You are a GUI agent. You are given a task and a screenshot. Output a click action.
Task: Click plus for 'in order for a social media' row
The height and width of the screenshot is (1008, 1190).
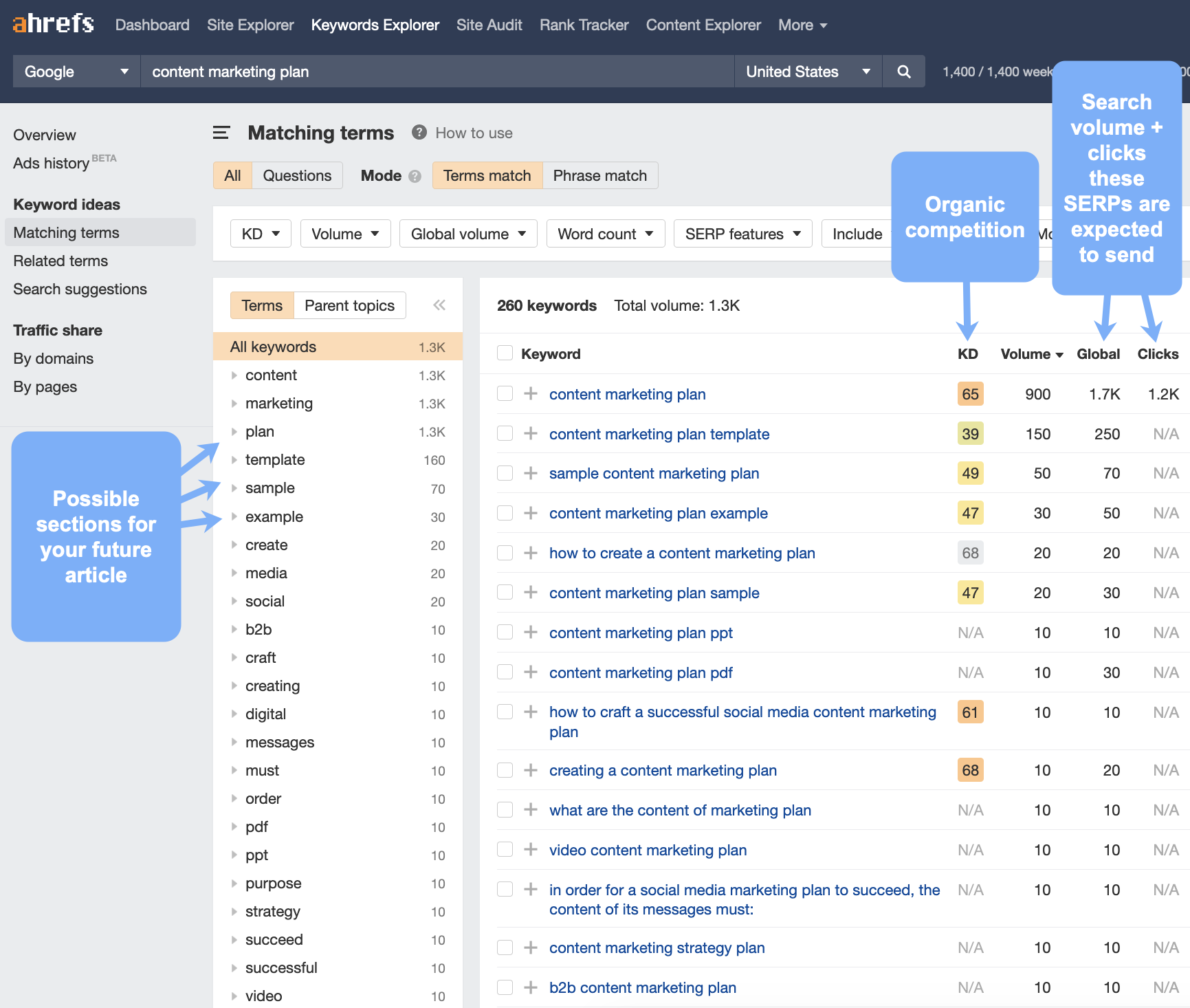click(531, 889)
